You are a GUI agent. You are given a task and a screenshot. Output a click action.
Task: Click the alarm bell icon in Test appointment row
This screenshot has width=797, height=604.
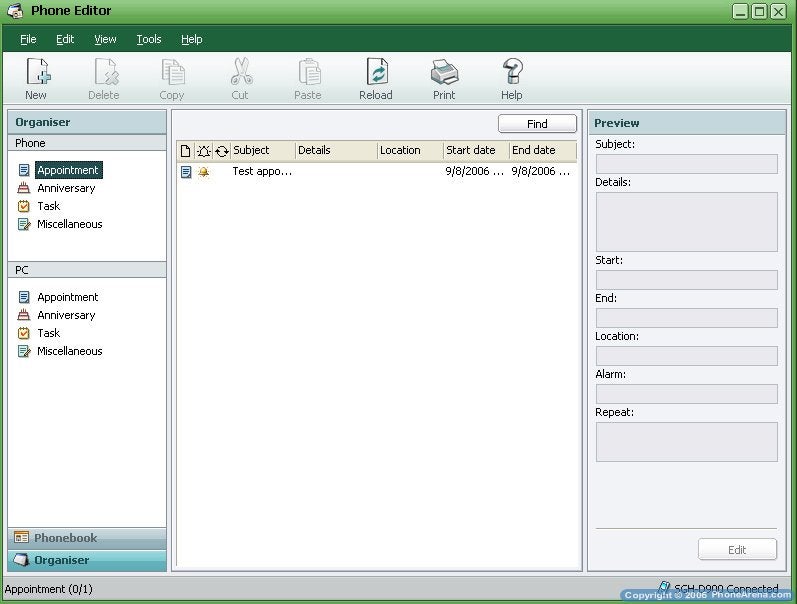[x=204, y=172]
